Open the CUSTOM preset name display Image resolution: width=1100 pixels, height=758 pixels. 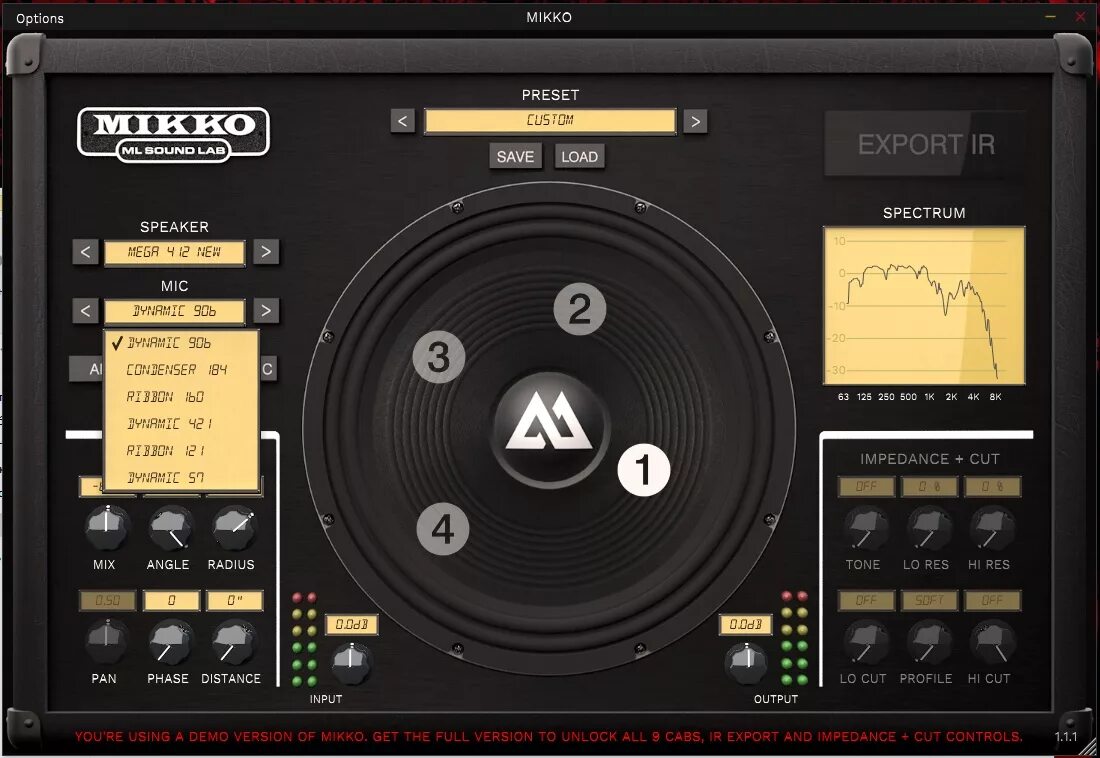550,121
